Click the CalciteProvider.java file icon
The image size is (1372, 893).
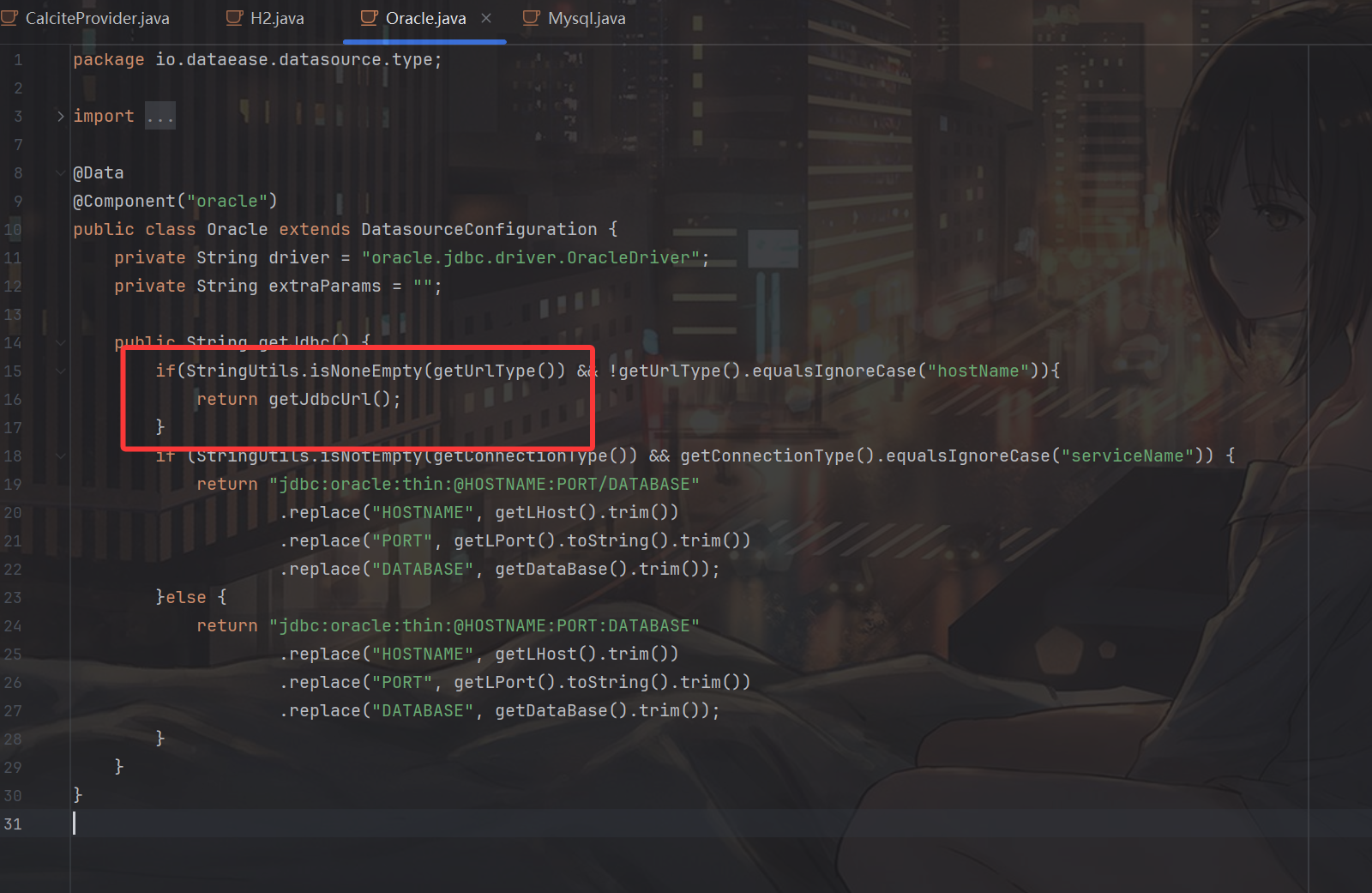point(9,18)
